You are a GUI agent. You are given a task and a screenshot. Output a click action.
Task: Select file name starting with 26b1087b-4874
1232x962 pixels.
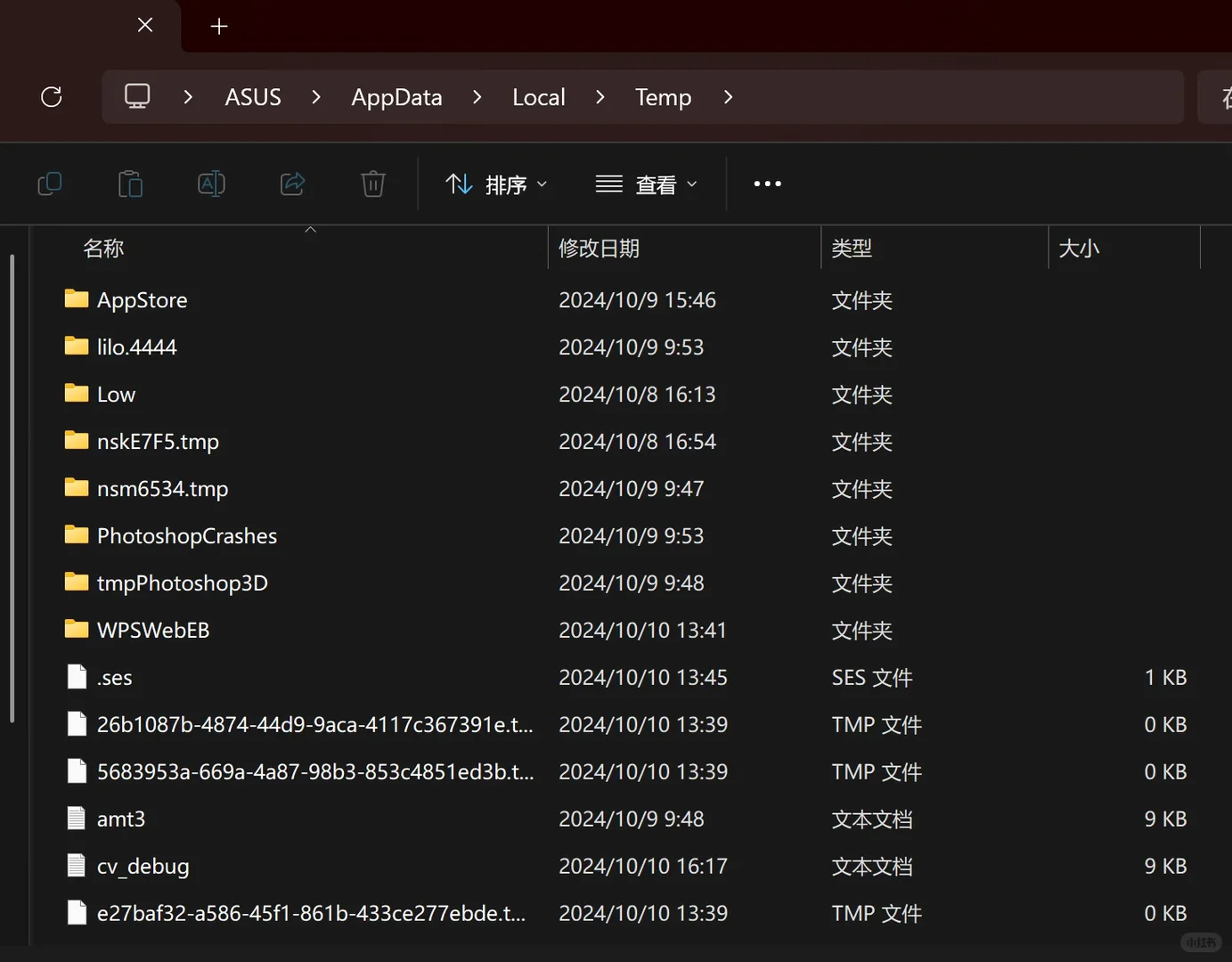click(x=315, y=725)
